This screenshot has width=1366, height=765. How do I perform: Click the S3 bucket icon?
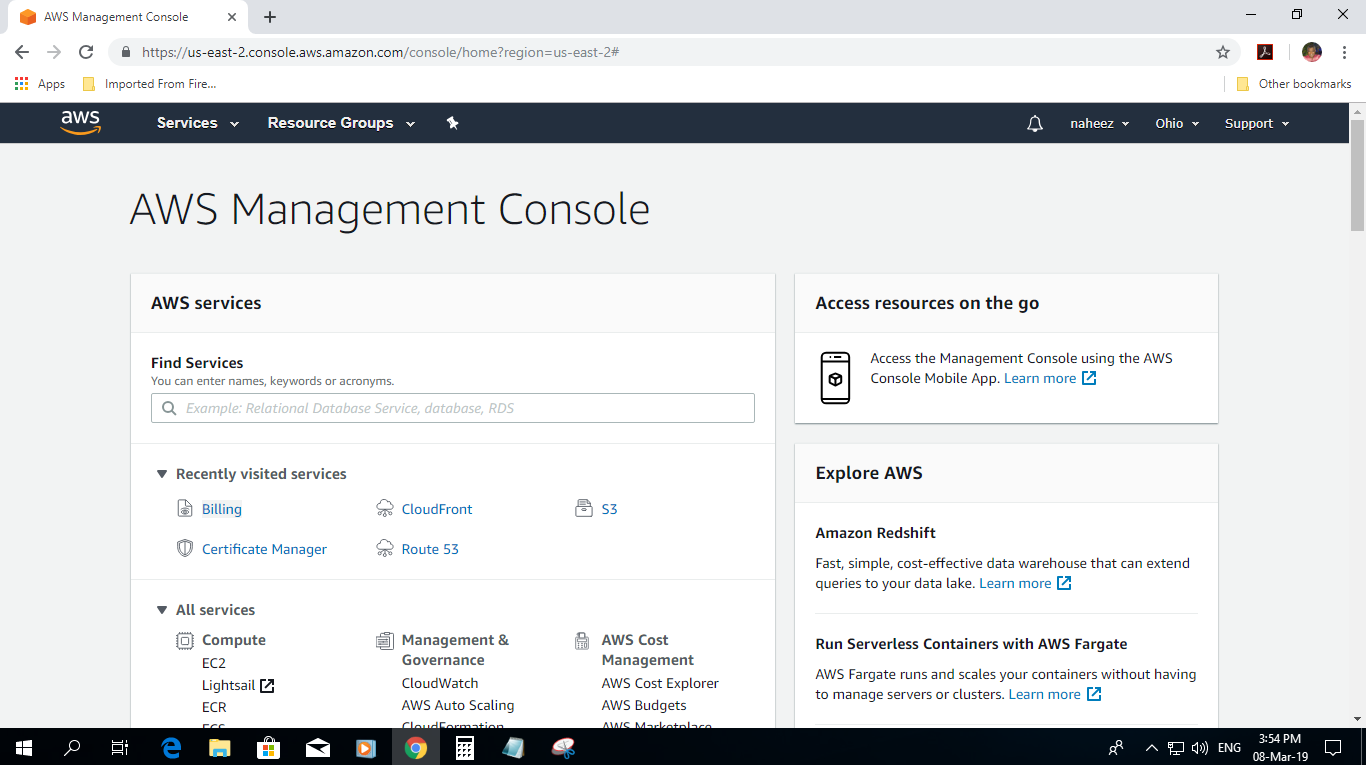(x=584, y=509)
